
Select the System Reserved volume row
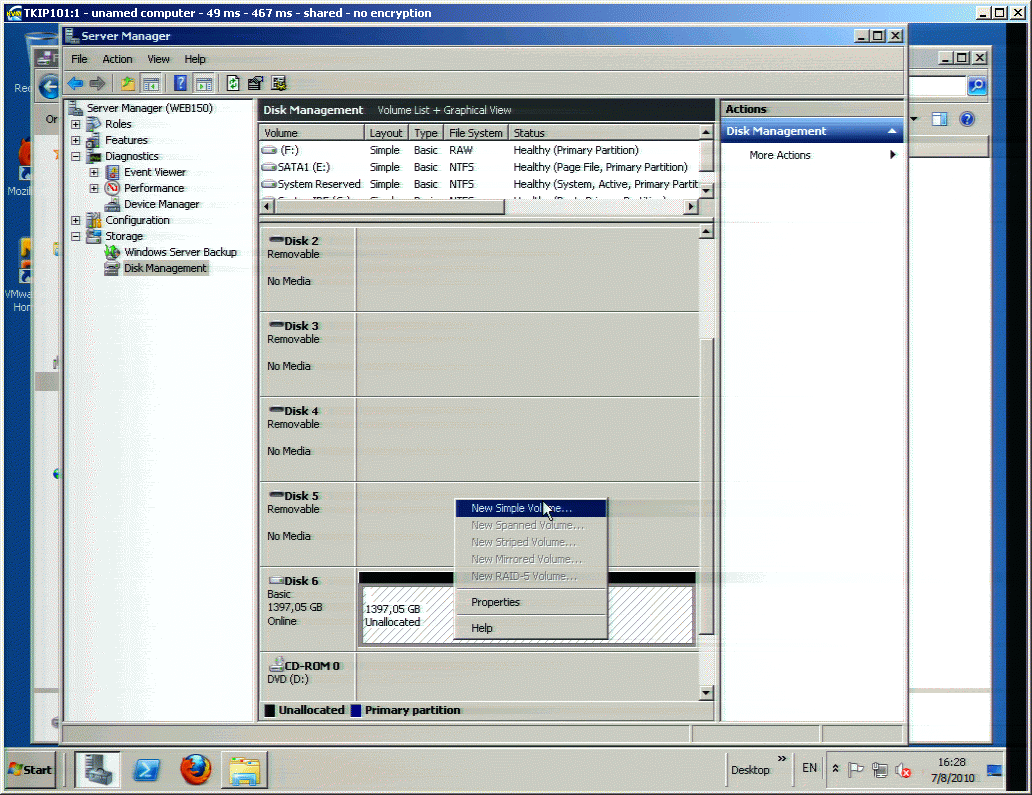[x=479, y=184]
